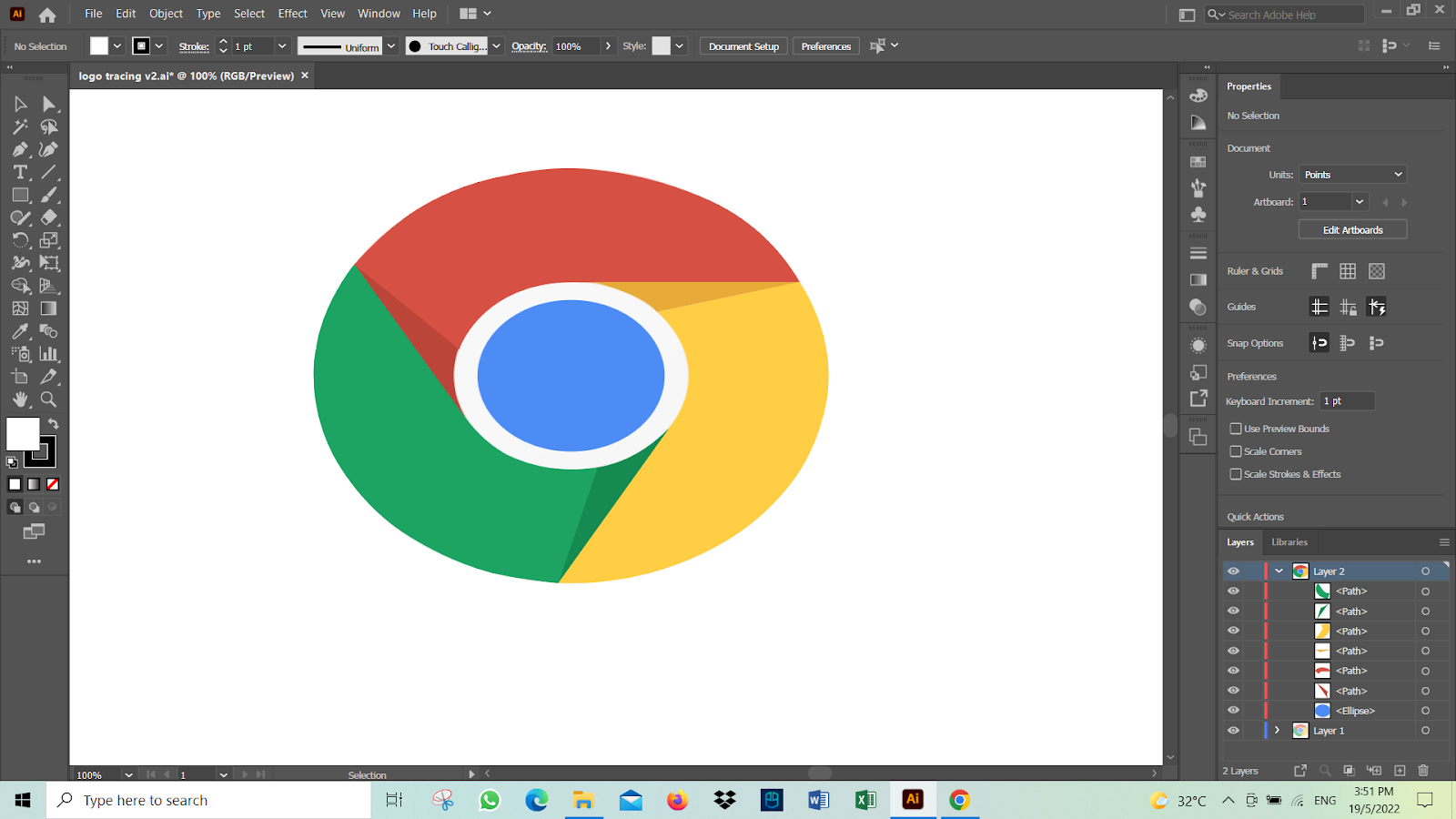
Task: Choose the Gradient tool
Action: pos(49,308)
